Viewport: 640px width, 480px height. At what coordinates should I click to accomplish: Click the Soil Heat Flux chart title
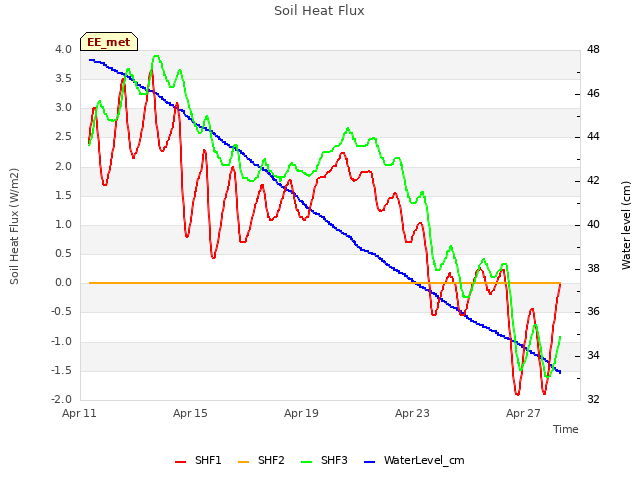click(x=319, y=11)
